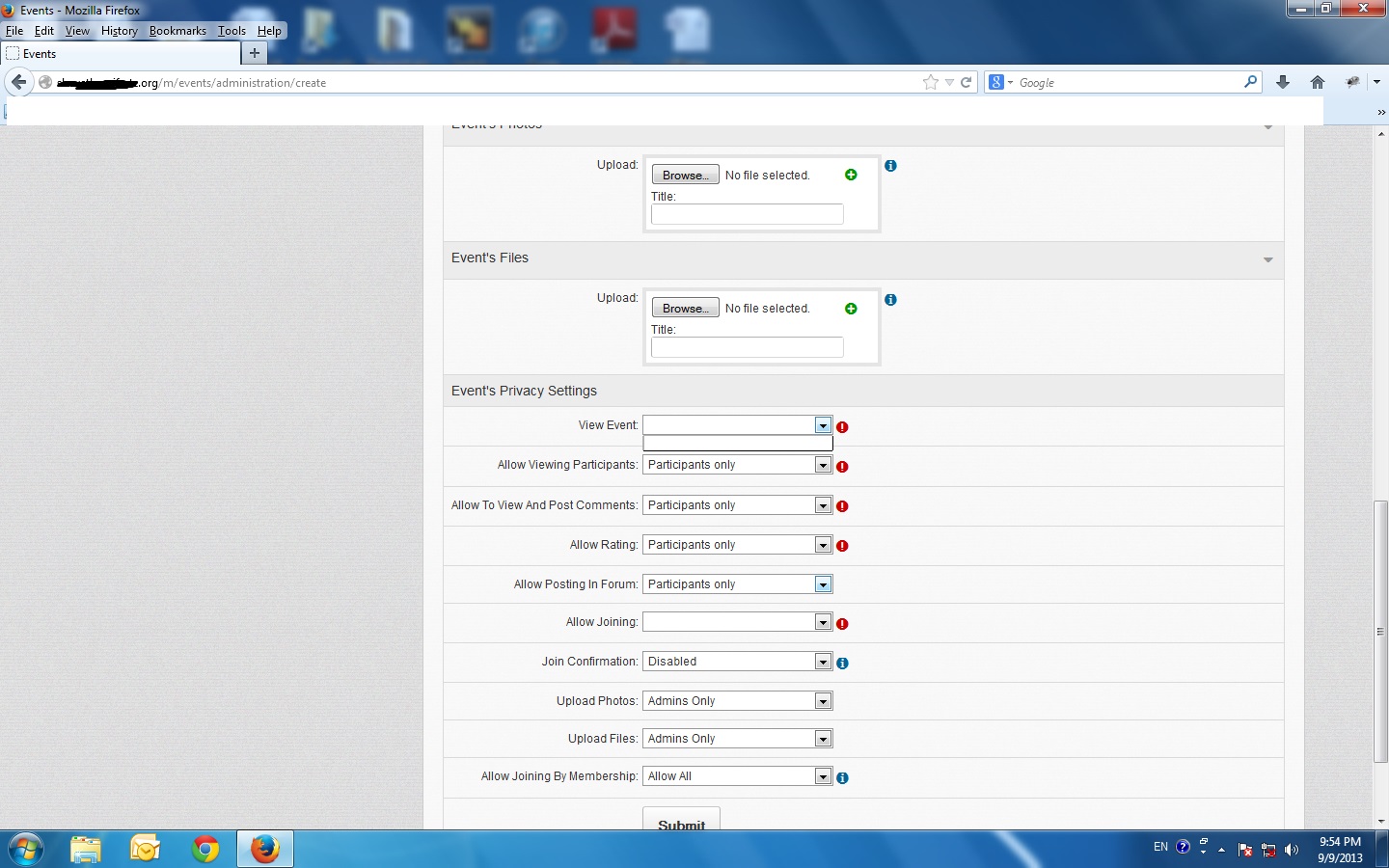Screen dimensions: 1389x868
Task: Open the Bookmarks menu
Action: coord(177,31)
